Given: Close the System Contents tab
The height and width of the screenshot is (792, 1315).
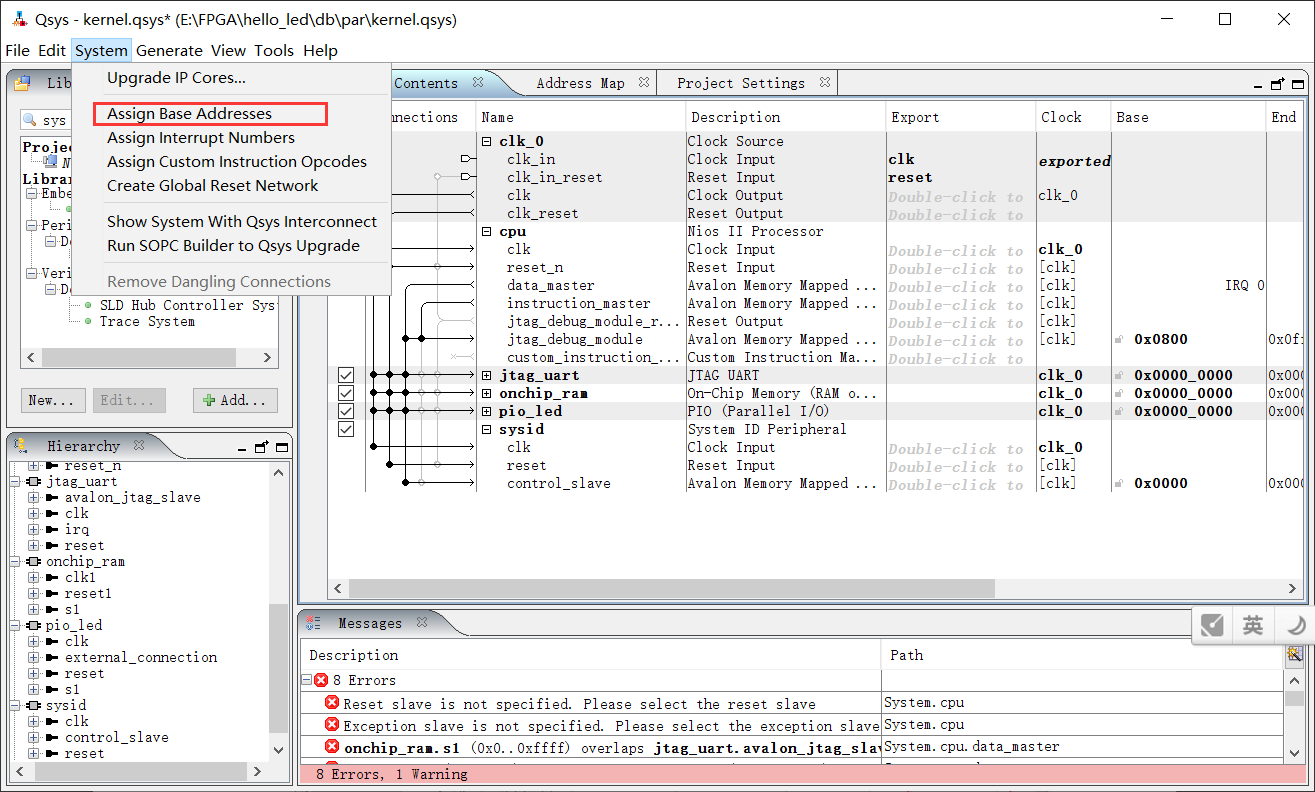Looking at the screenshot, I should pos(478,83).
